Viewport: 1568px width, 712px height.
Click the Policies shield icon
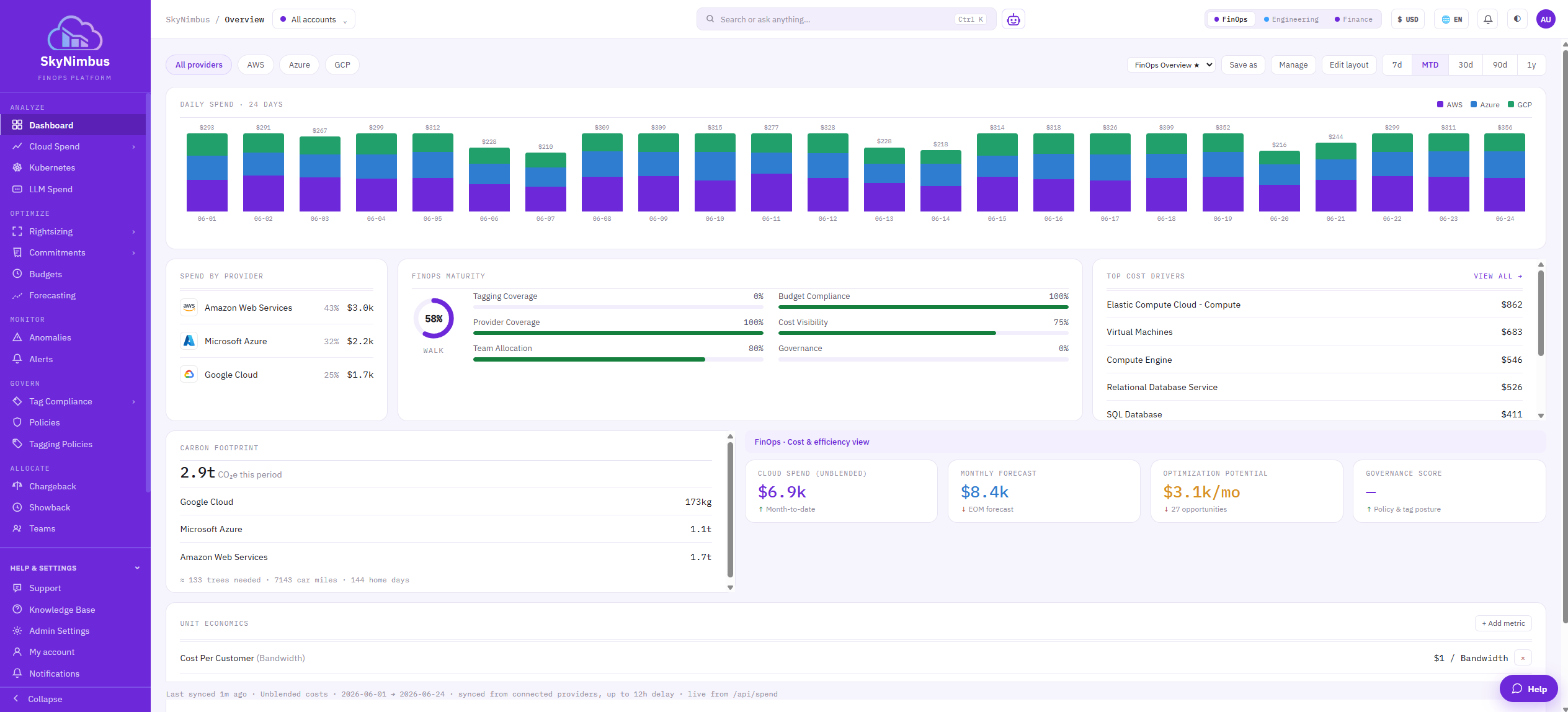pos(17,422)
